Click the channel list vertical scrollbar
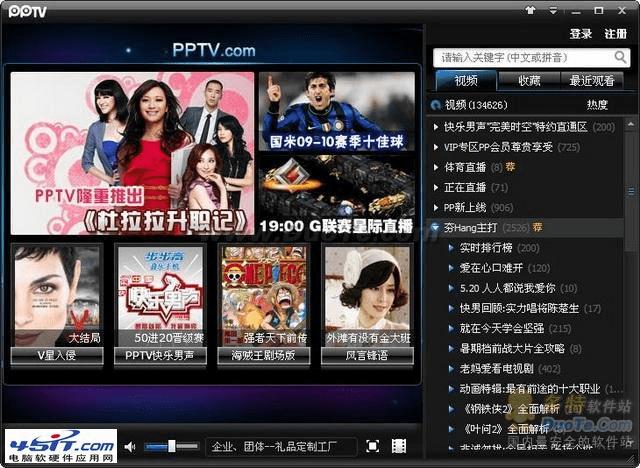The height and width of the screenshot is (468, 640). click(631, 192)
